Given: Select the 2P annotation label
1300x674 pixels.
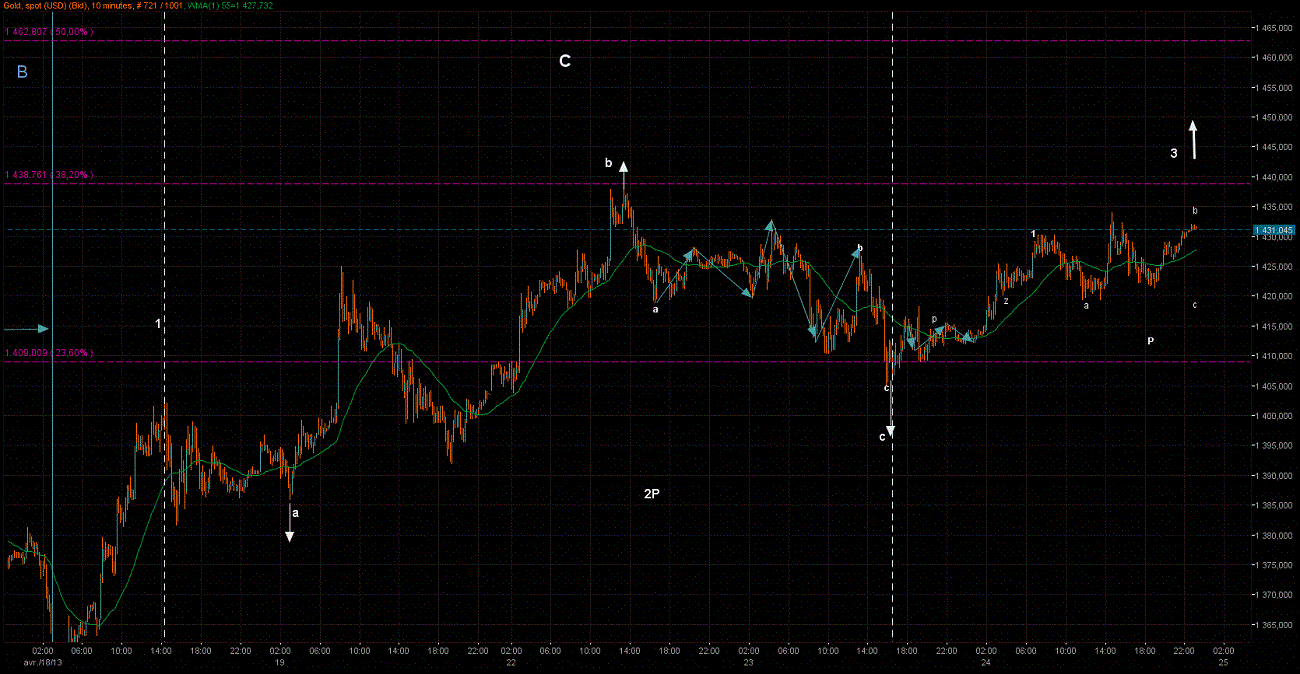Looking at the screenshot, I should [x=651, y=494].
